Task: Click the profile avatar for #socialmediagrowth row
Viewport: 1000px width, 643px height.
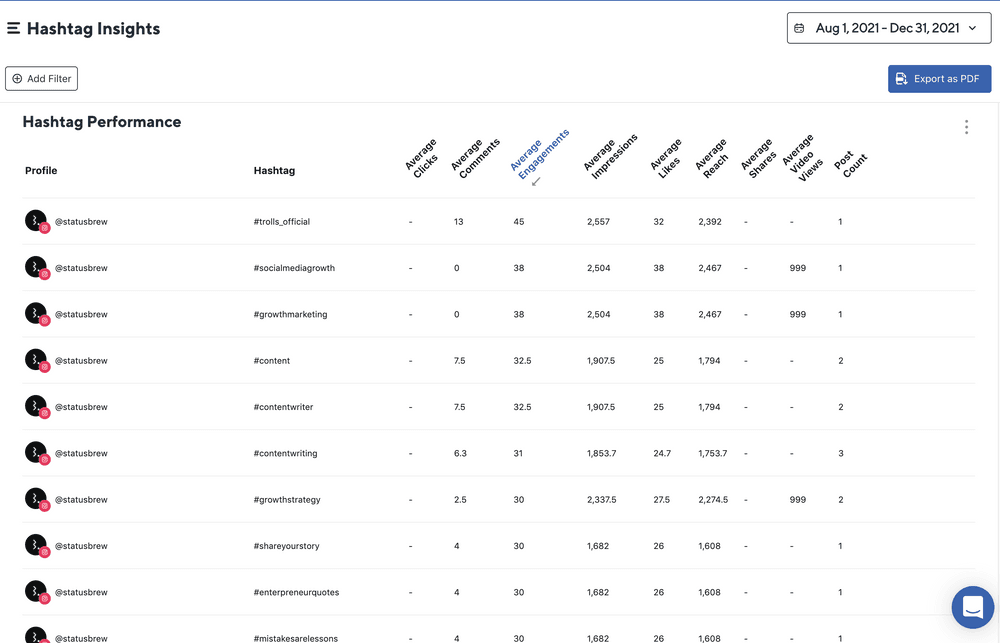Action: pos(36,268)
